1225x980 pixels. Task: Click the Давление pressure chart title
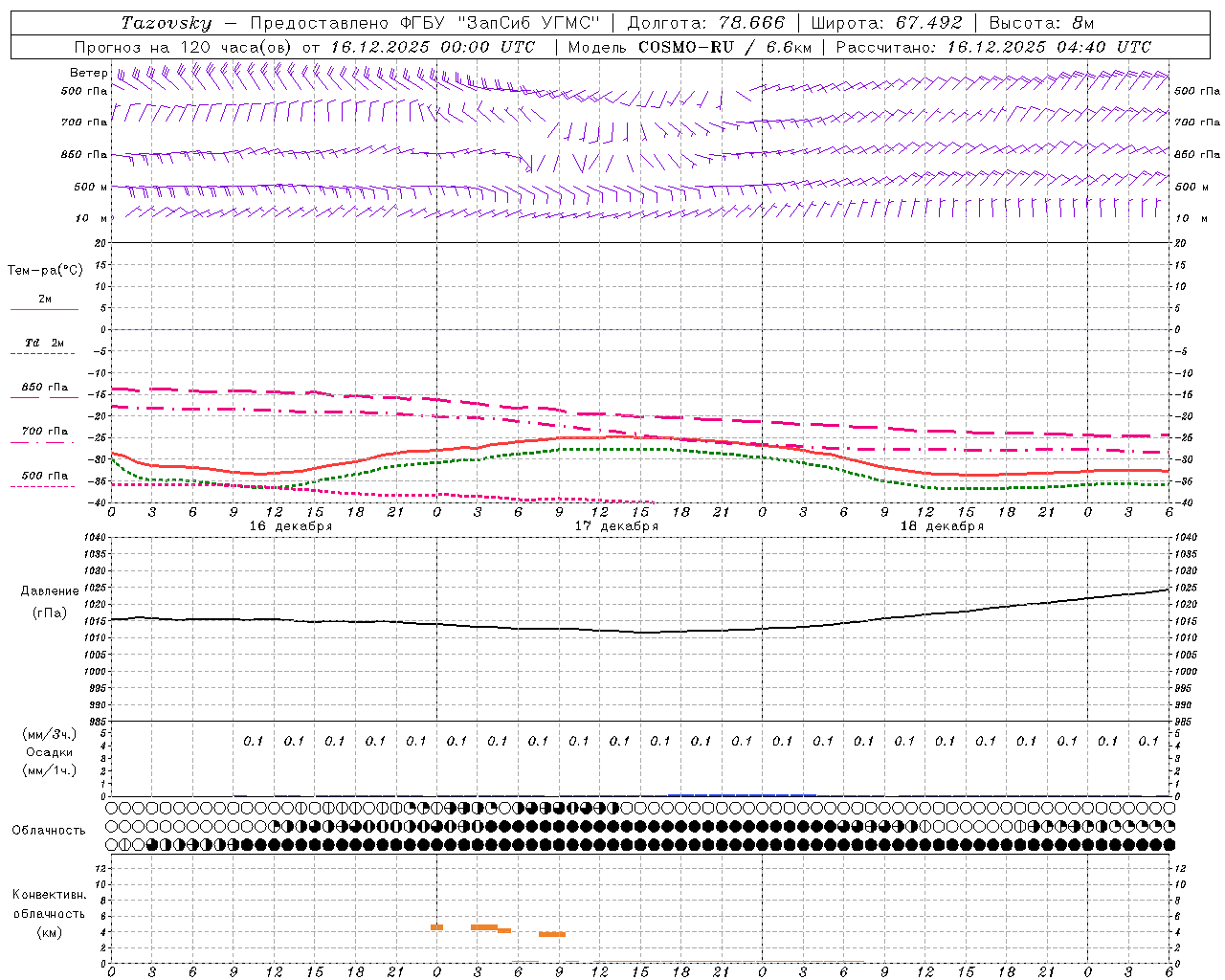tap(50, 591)
